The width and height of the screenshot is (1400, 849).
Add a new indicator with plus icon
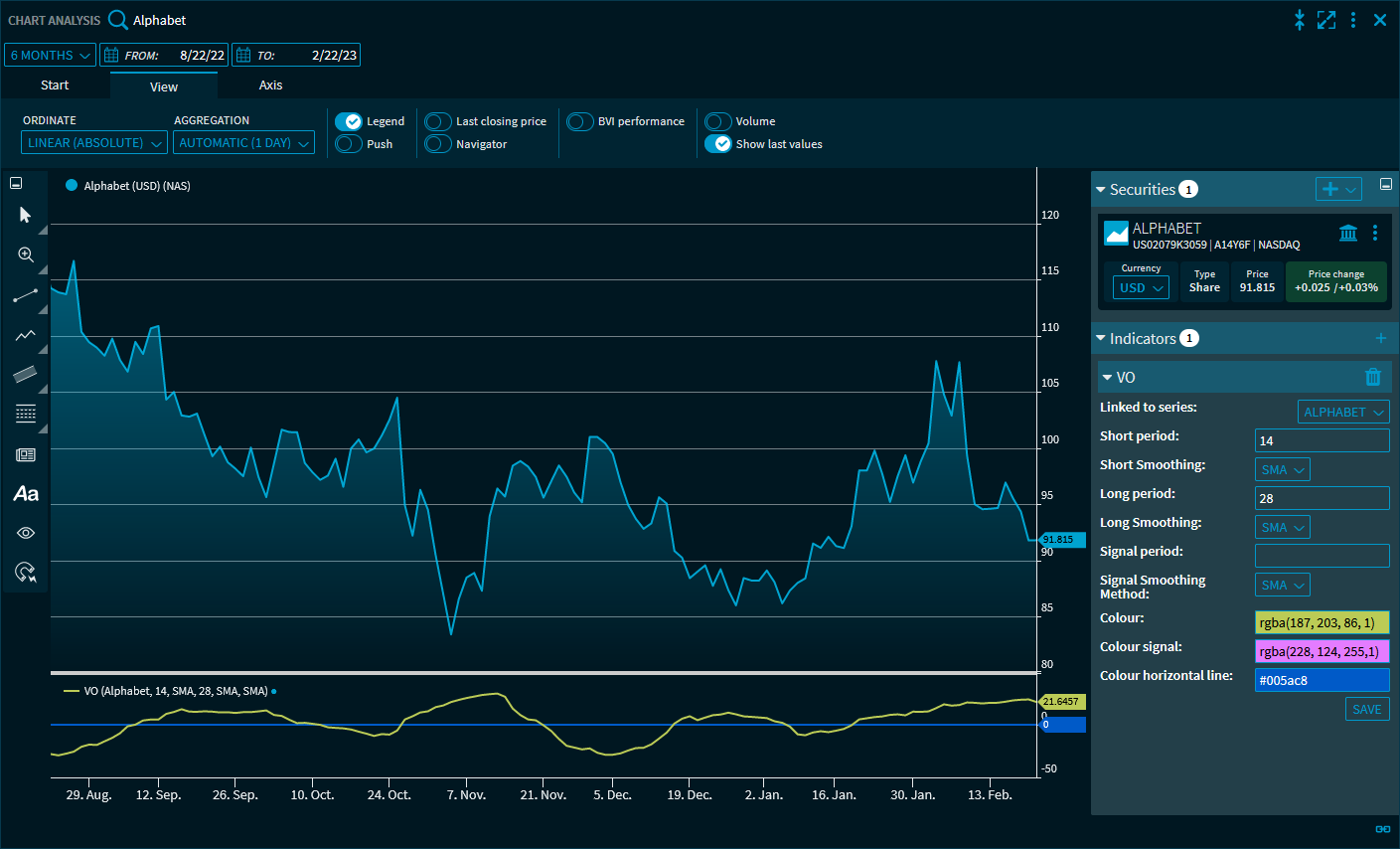[x=1380, y=339]
